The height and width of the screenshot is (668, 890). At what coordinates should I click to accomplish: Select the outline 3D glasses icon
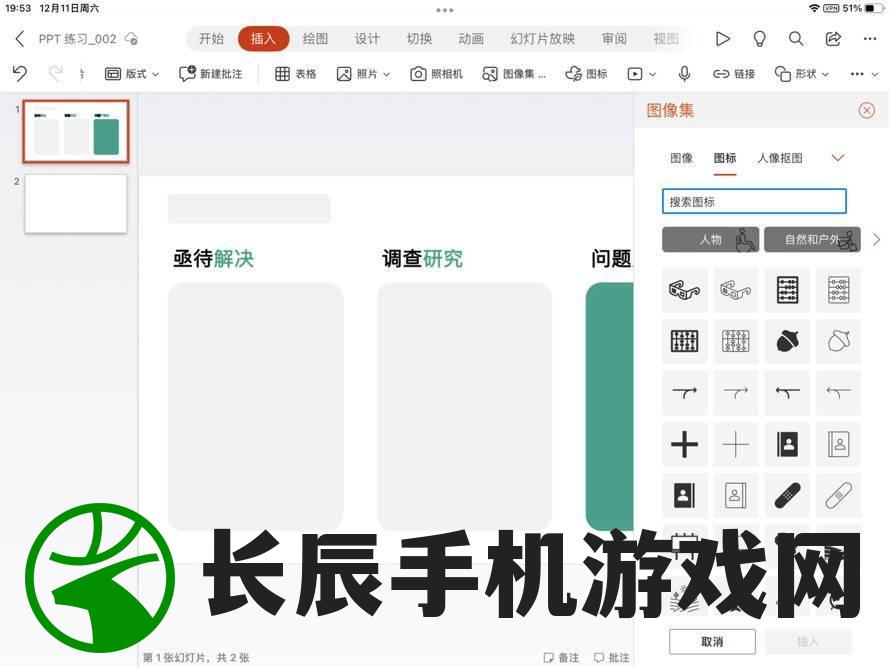(736, 290)
